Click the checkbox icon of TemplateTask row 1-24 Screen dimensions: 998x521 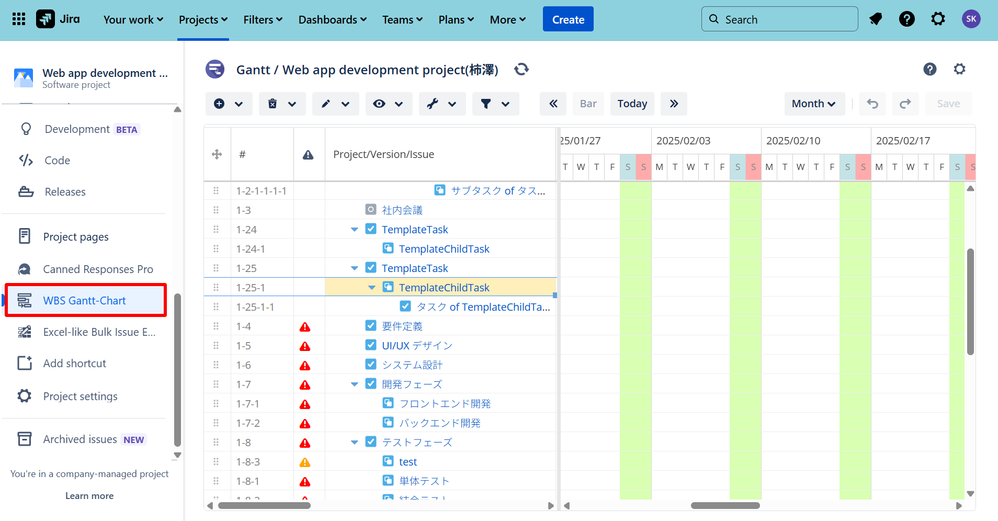(x=371, y=229)
